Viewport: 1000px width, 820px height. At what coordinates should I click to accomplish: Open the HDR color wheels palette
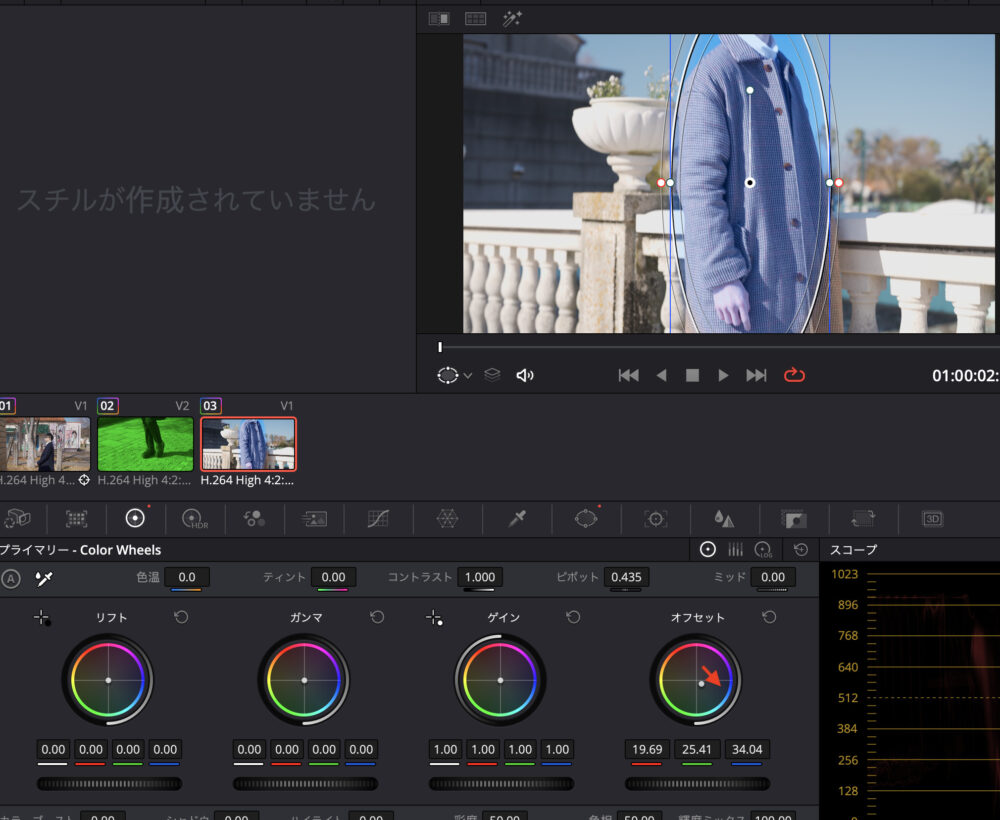pyautogui.click(x=194, y=518)
